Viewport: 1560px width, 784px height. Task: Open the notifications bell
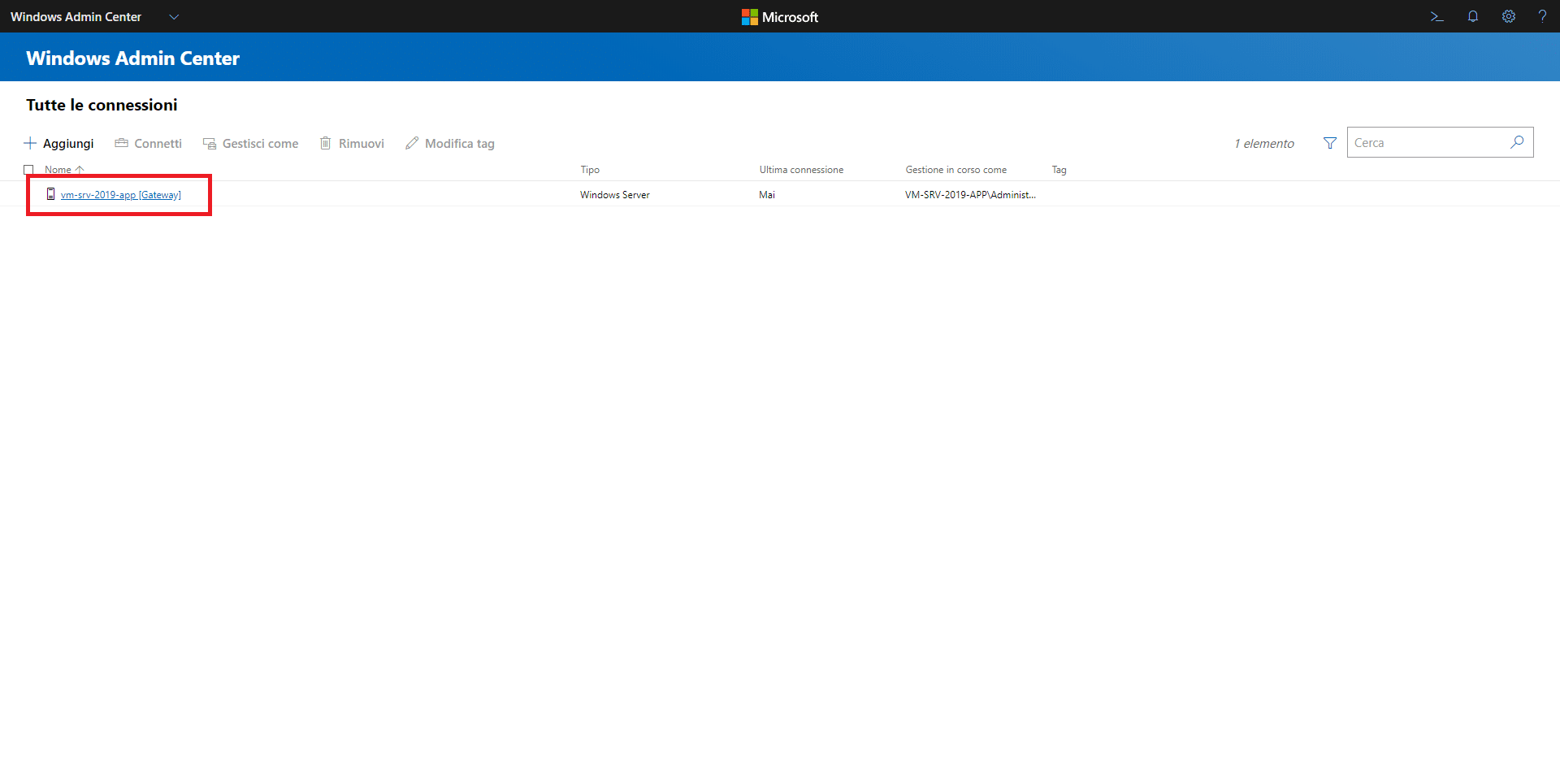[x=1472, y=16]
